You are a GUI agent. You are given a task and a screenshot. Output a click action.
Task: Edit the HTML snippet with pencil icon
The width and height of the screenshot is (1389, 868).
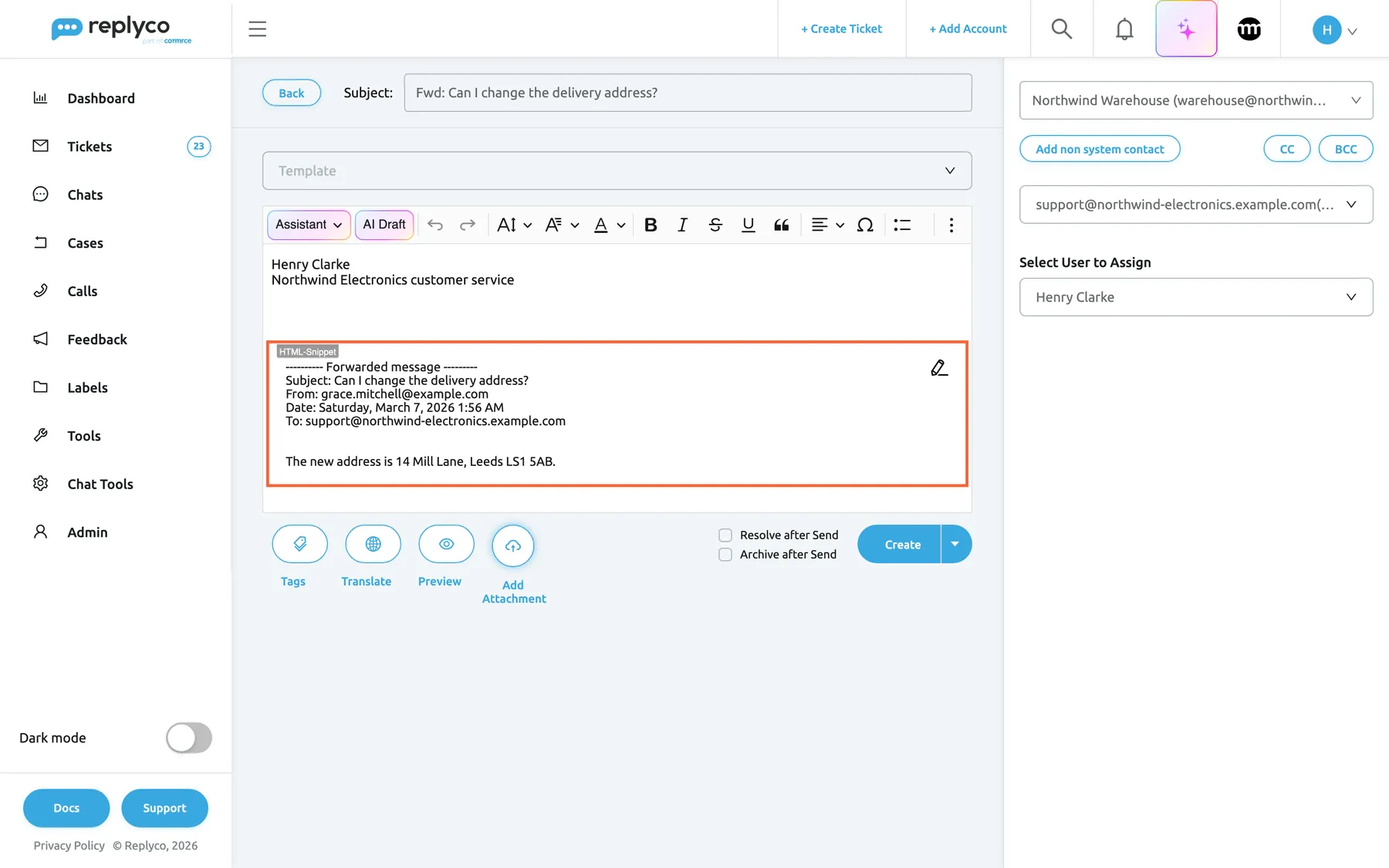click(938, 368)
